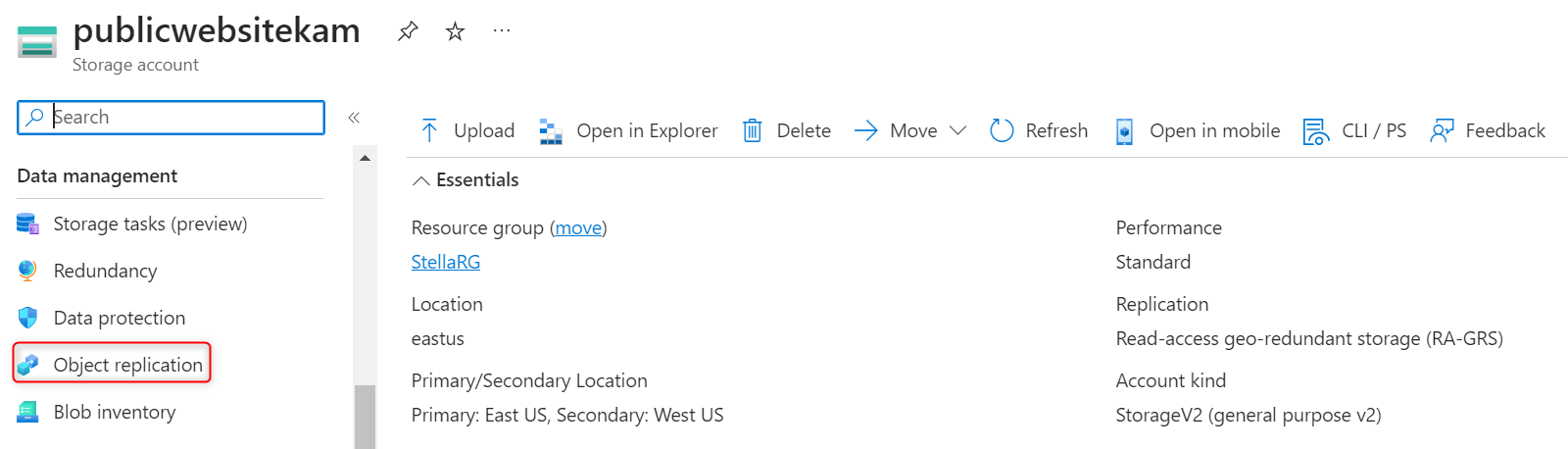Click the Refresh circular arrow icon
The image size is (1568, 449).
point(1002,130)
